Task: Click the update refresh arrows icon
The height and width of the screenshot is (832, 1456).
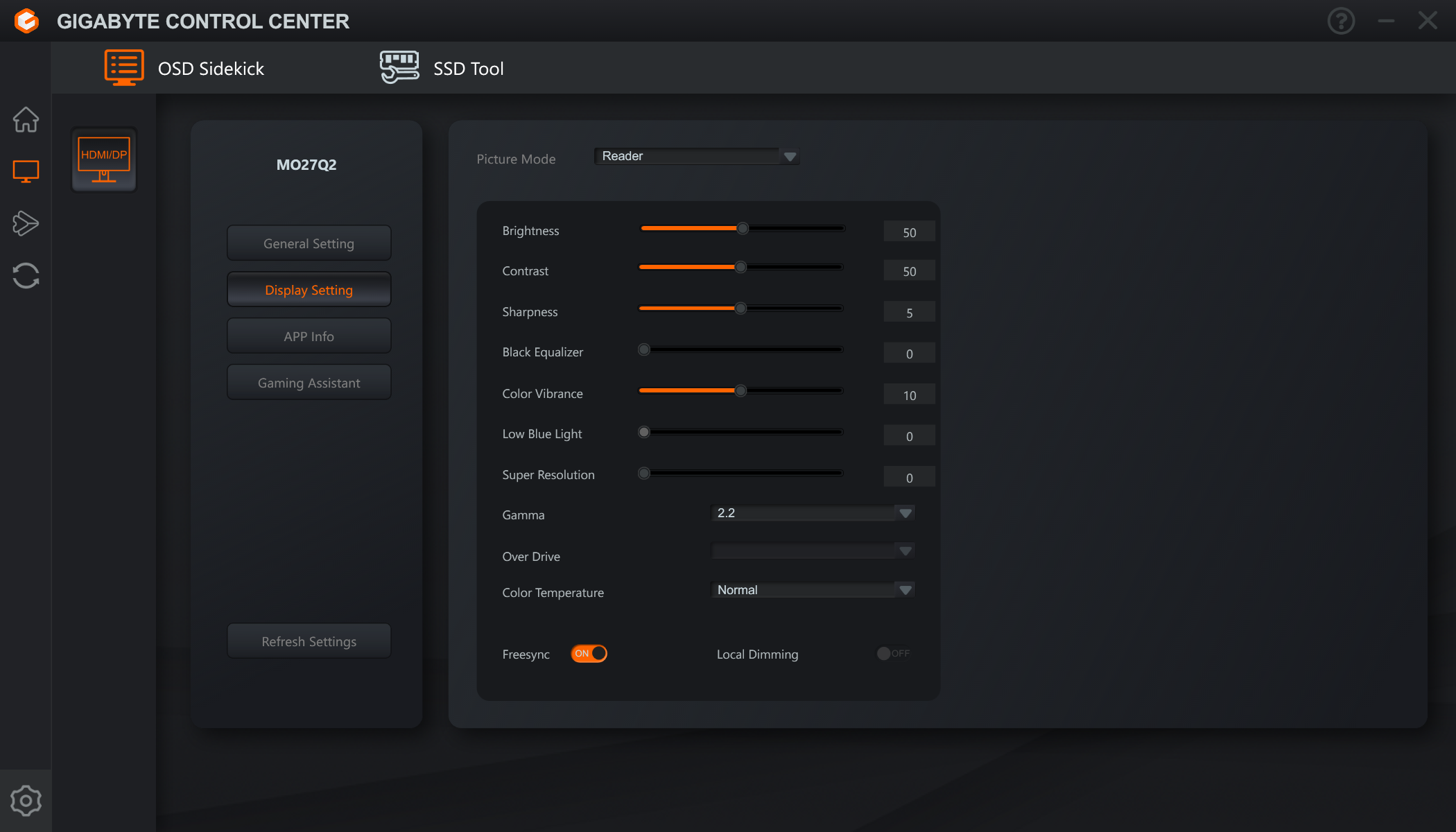Action: pyautogui.click(x=26, y=275)
